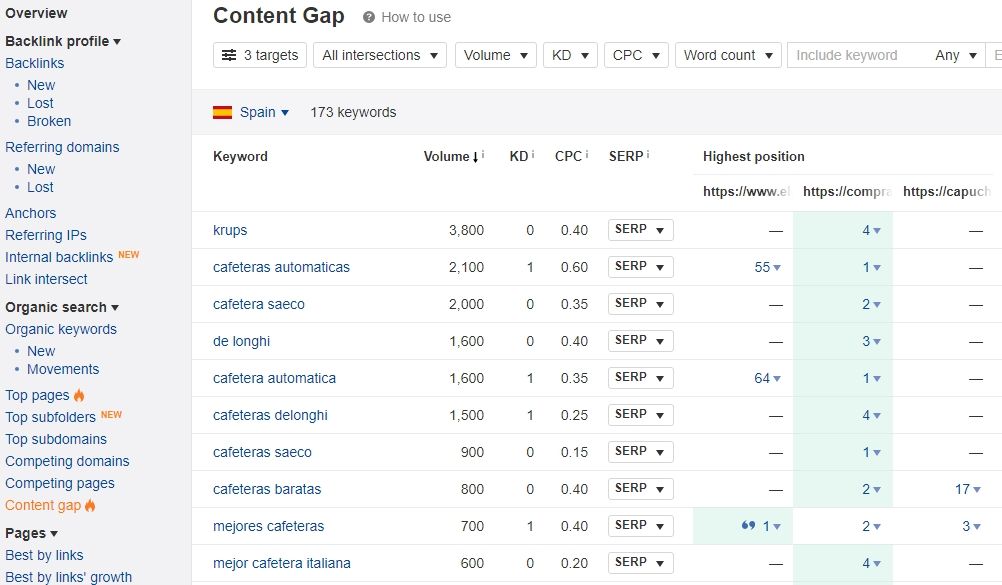Open the Competing domains report
The width and height of the screenshot is (1002, 585).
67,461
